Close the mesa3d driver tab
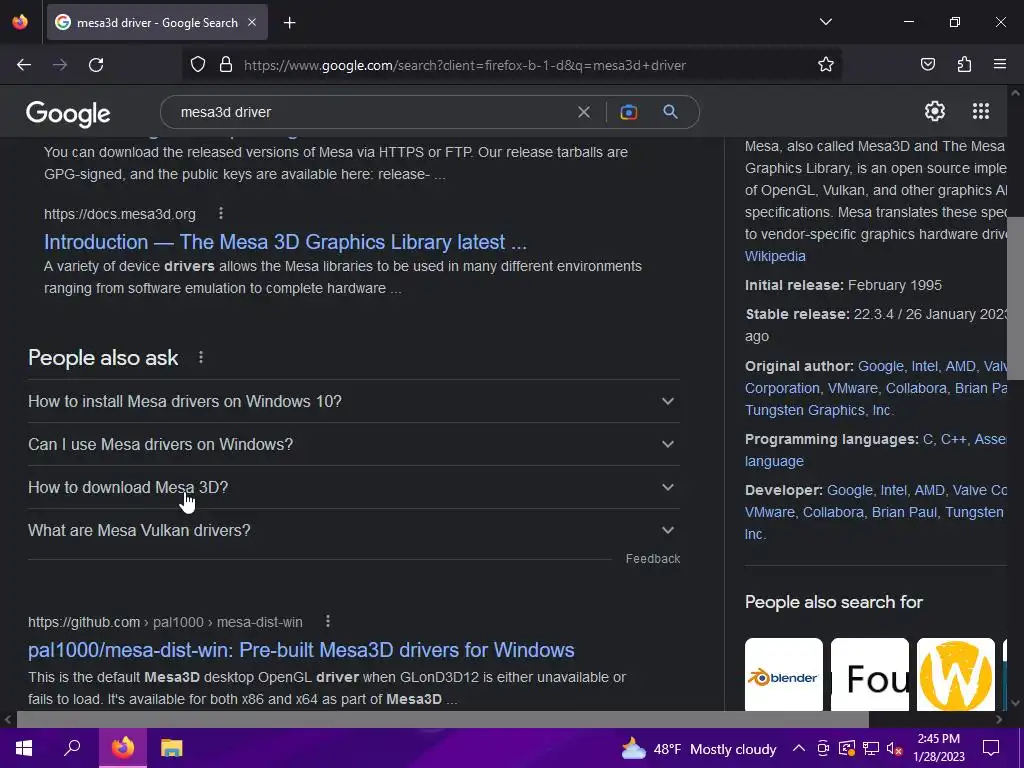The height and width of the screenshot is (768, 1024). 252,22
